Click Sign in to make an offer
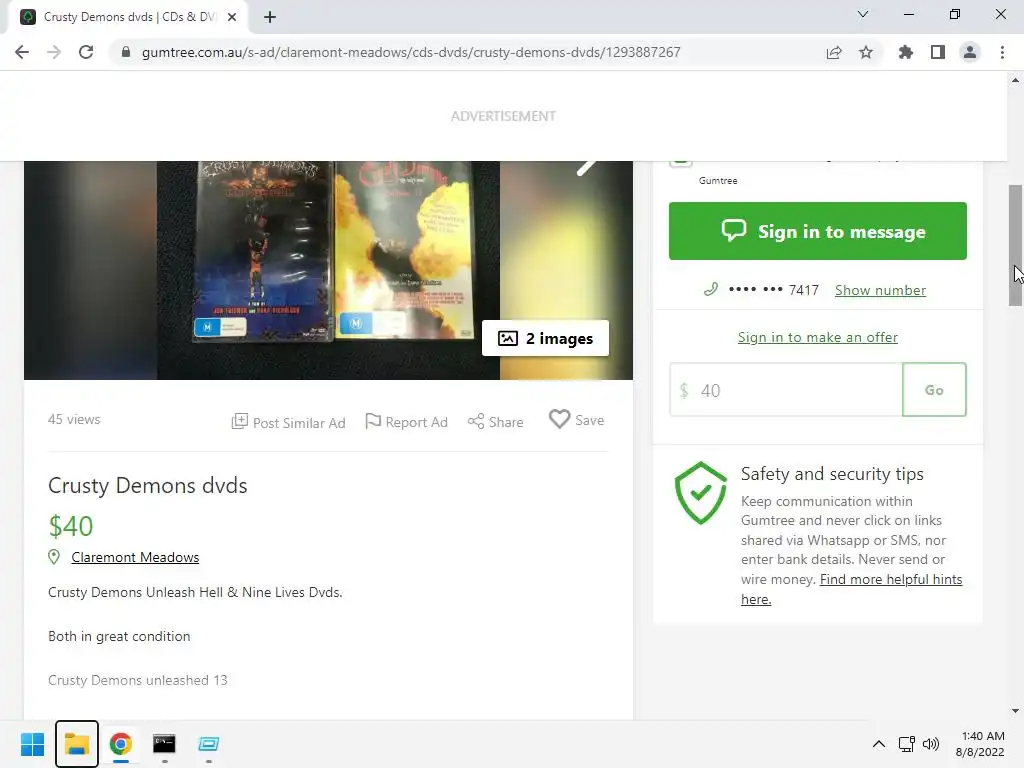This screenshot has height=768, width=1024. (818, 337)
